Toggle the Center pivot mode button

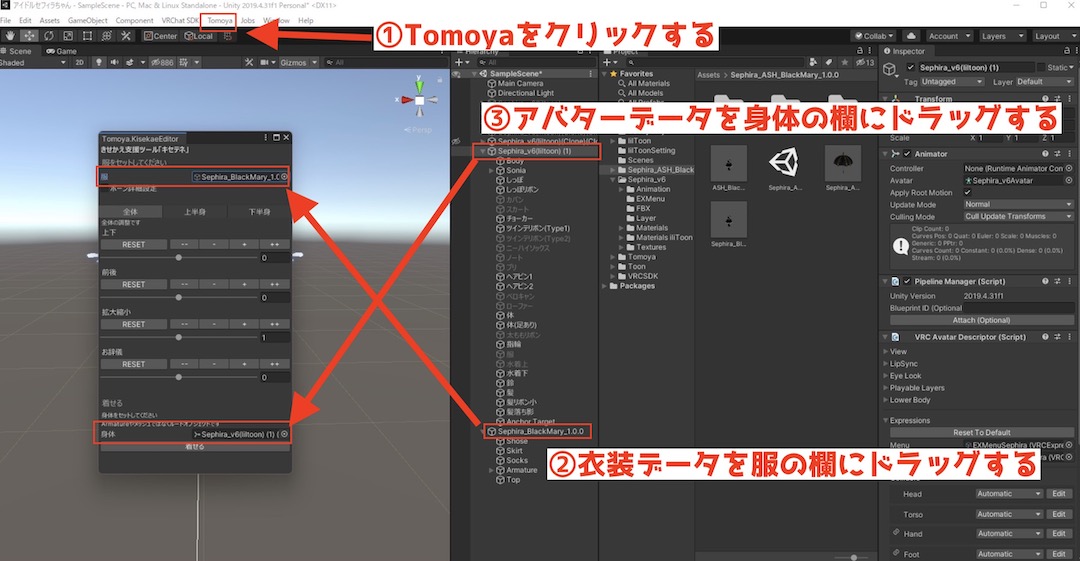tap(160, 36)
